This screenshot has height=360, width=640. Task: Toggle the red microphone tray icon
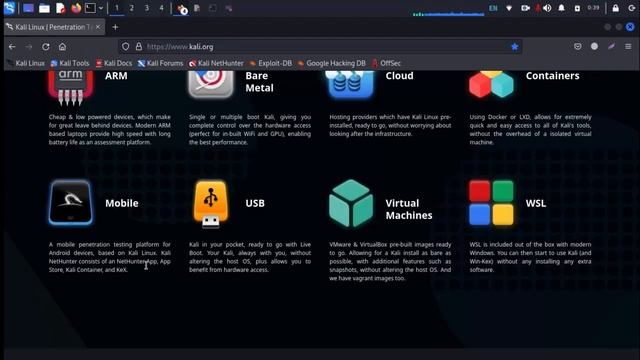coord(538,8)
